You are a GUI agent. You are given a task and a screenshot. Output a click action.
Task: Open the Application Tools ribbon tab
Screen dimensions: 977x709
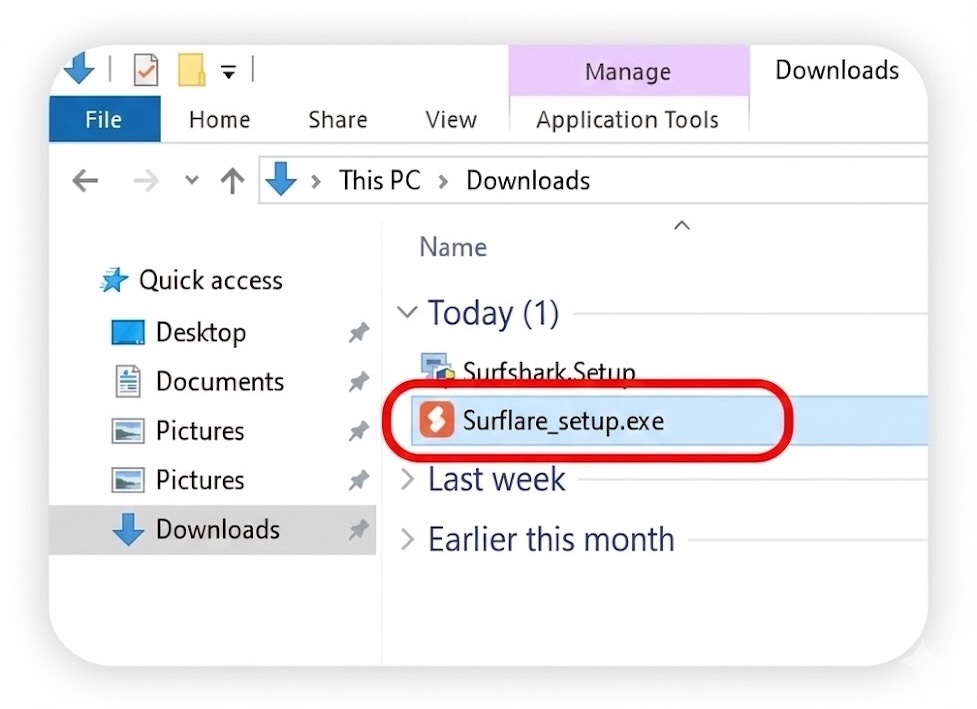click(x=627, y=119)
